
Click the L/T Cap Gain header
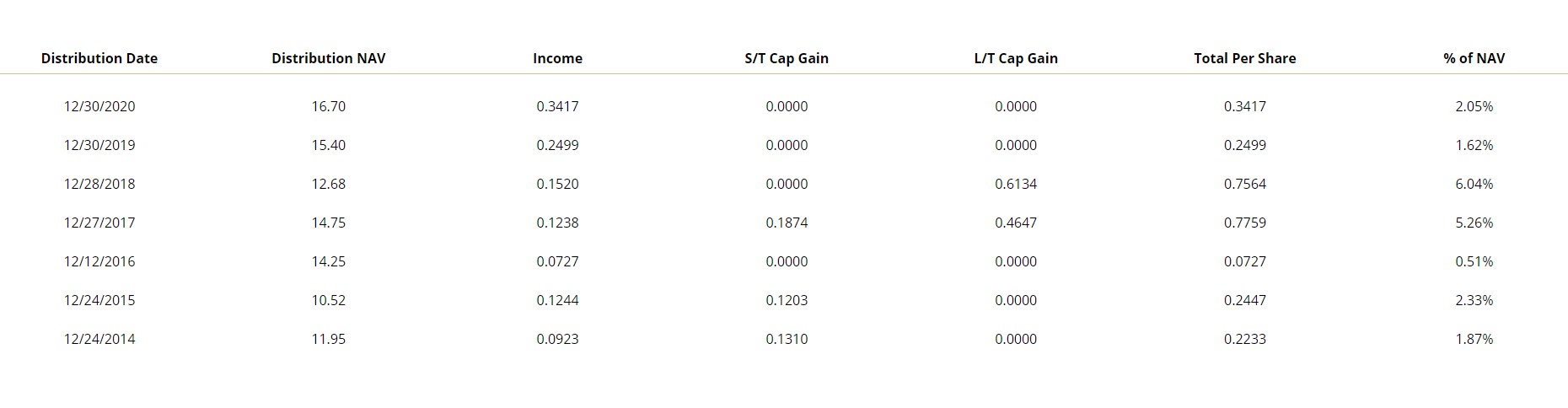[x=1016, y=58]
